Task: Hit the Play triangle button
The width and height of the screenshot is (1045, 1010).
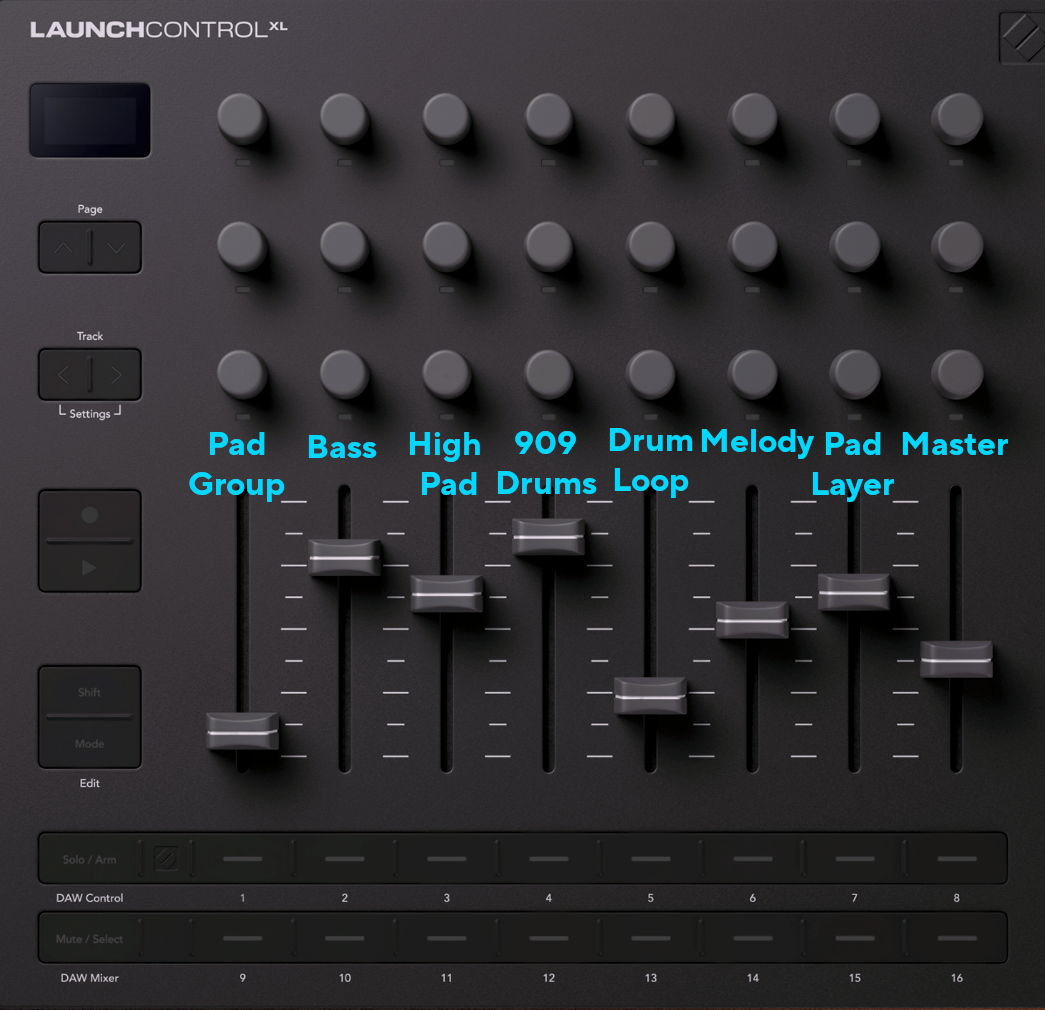Action: tap(89, 567)
